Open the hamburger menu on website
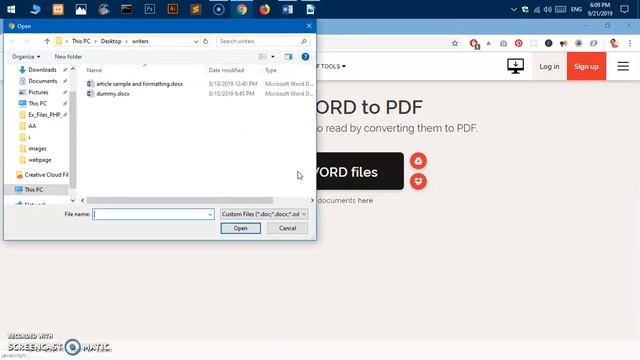Image resolution: width=640 pixels, height=360 pixels. 623,66
